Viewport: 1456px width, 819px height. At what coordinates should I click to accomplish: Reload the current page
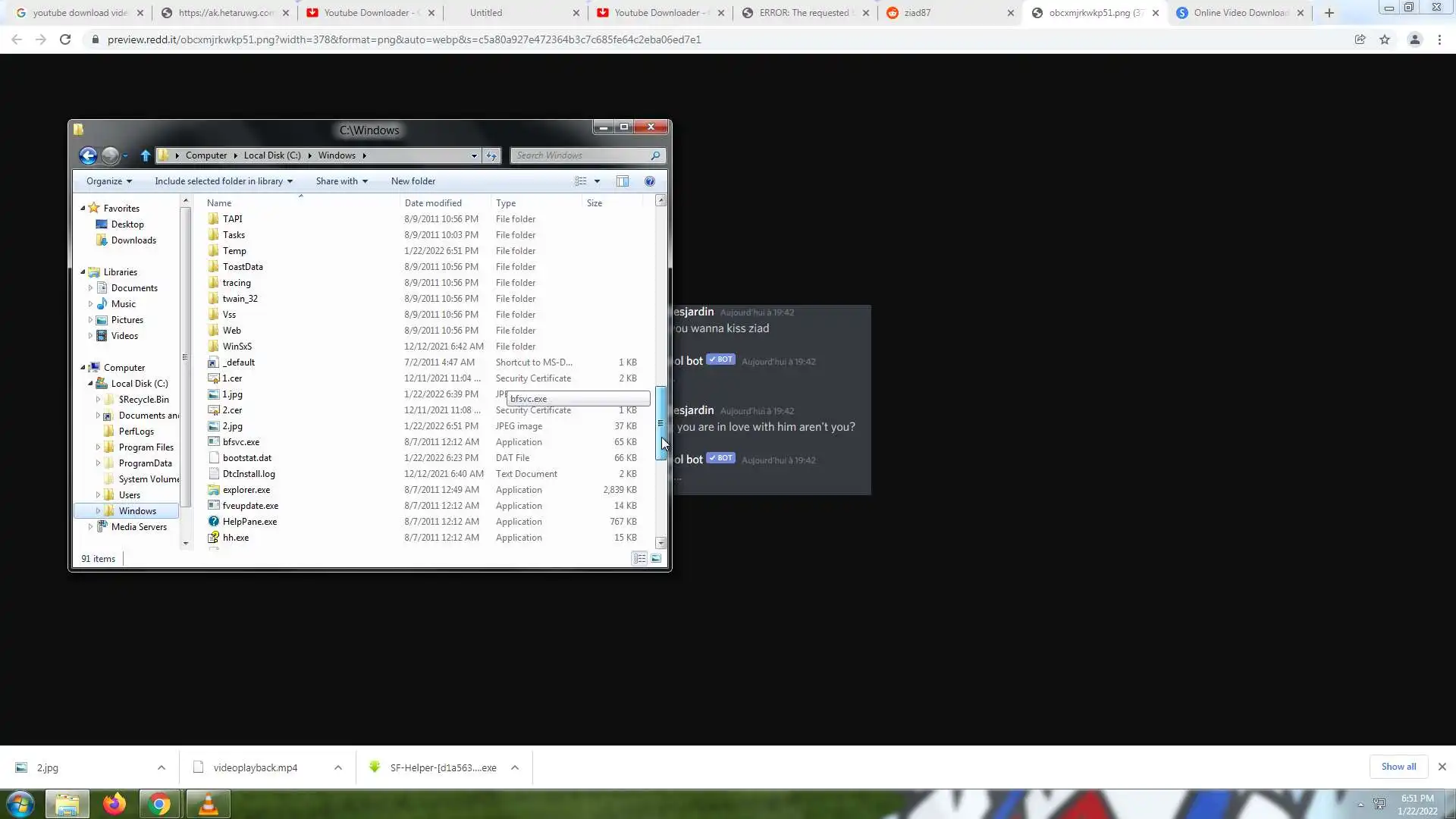tap(65, 39)
